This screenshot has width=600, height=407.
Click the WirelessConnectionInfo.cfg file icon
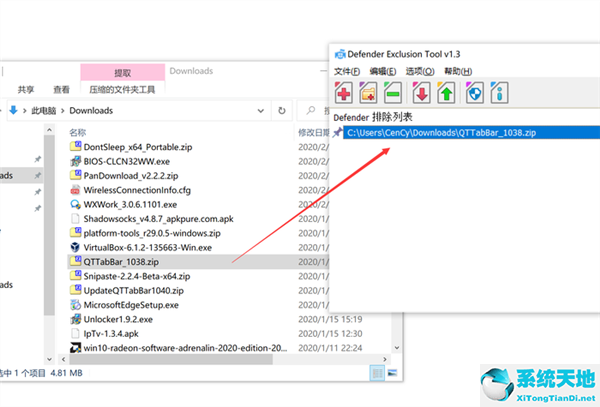pos(75,190)
